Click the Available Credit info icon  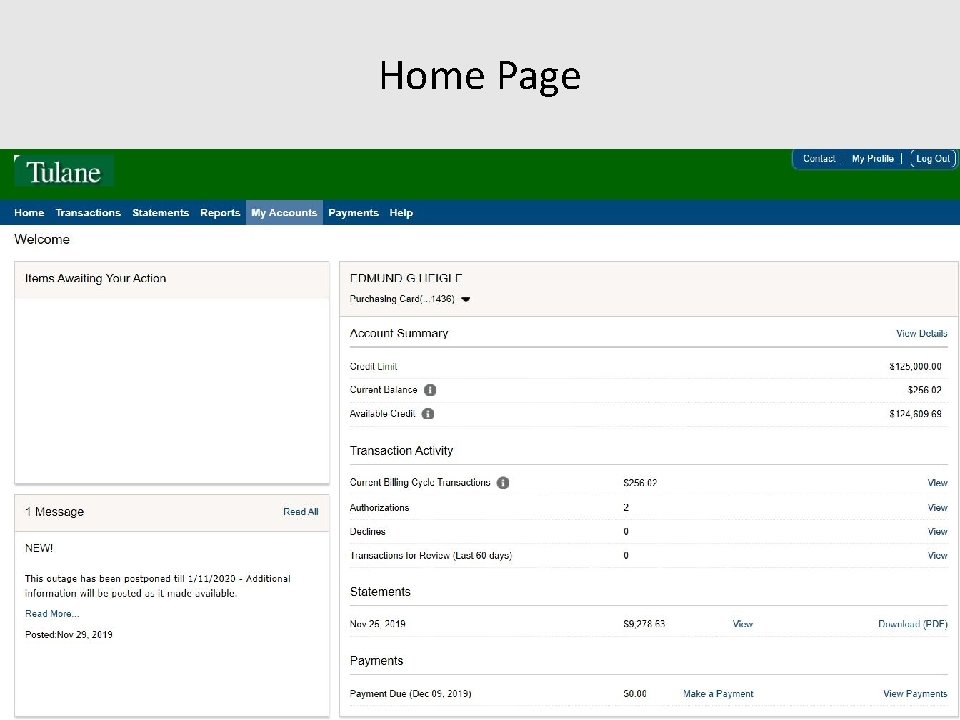[x=428, y=413]
